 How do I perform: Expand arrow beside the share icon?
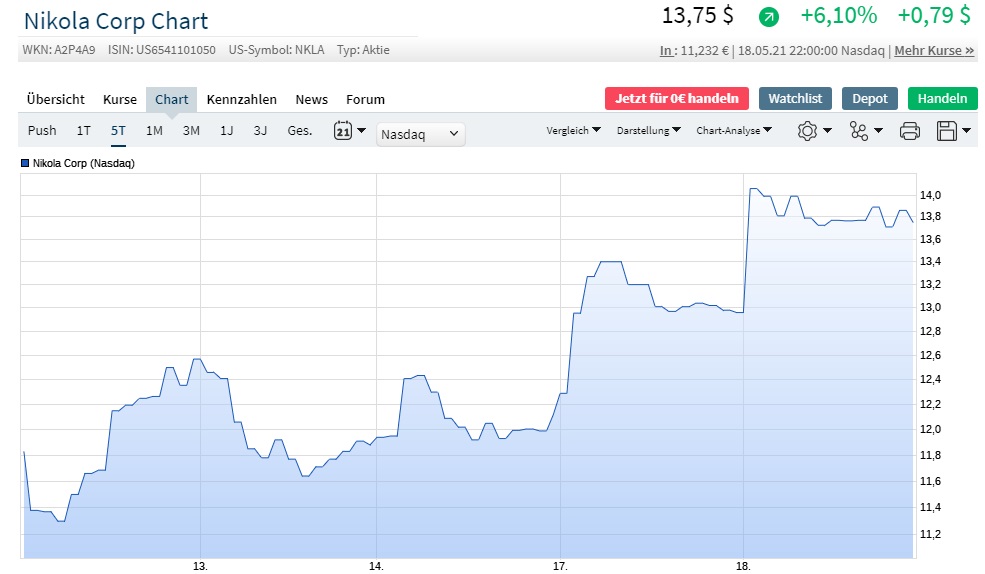point(878,131)
